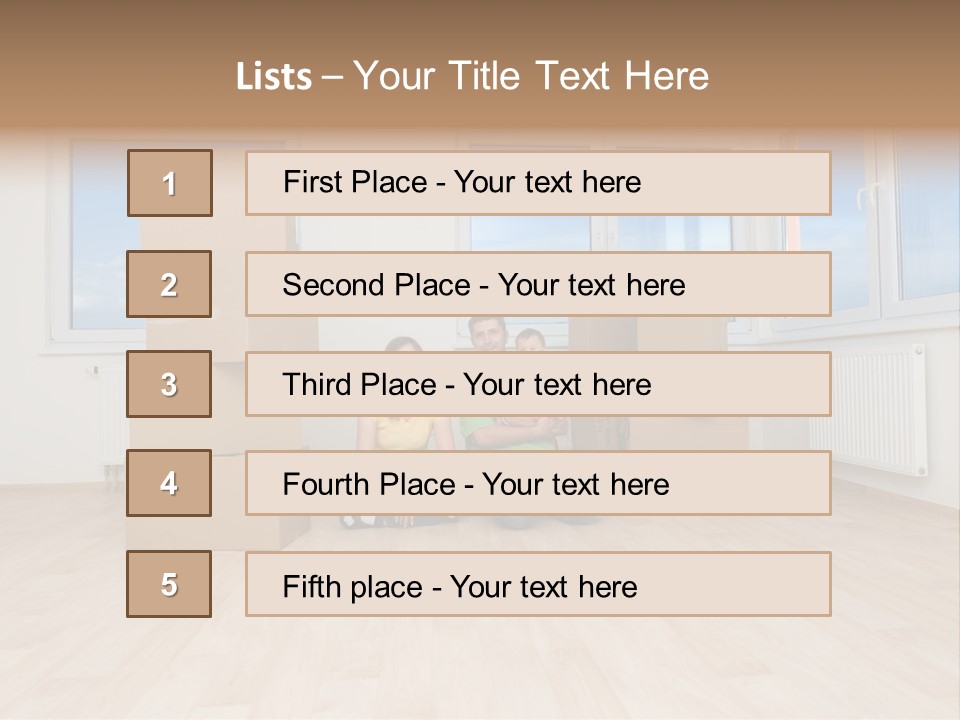Click the number 2 box
The width and height of the screenshot is (960, 720).
(x=169, y=284)
